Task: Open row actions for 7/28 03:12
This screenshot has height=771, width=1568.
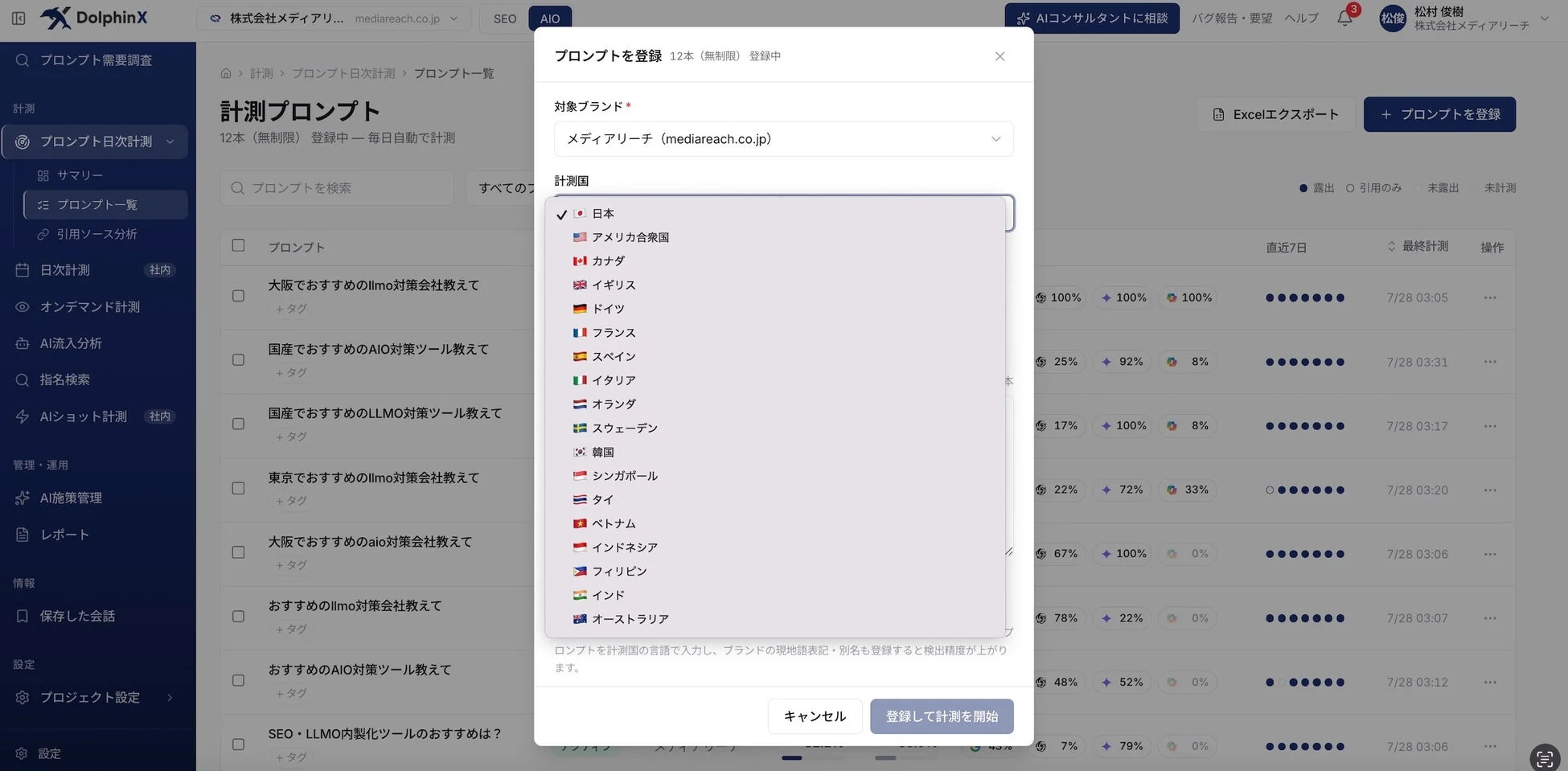Action: pos(1490,682)
